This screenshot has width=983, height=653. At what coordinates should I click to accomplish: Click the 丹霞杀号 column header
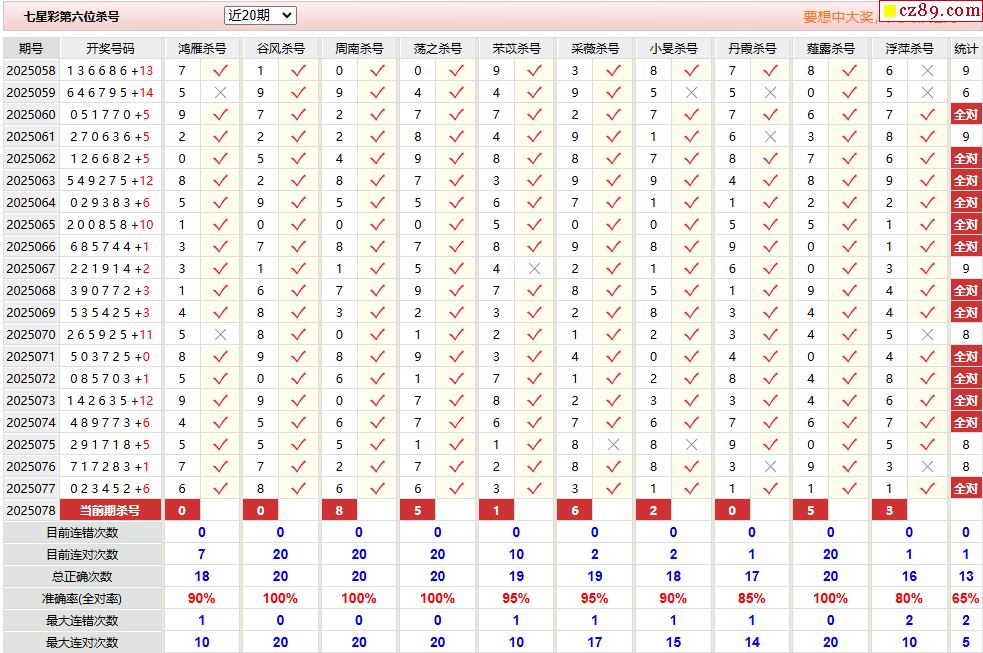[752, 49]
